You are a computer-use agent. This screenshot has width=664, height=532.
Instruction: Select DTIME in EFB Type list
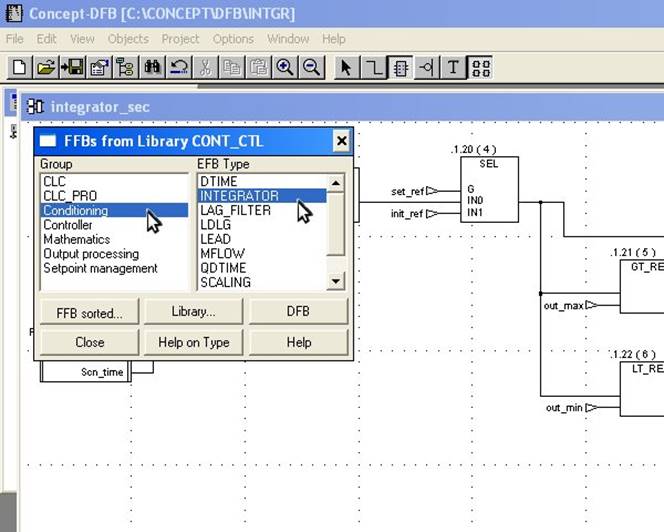click(x=262, y=181)
